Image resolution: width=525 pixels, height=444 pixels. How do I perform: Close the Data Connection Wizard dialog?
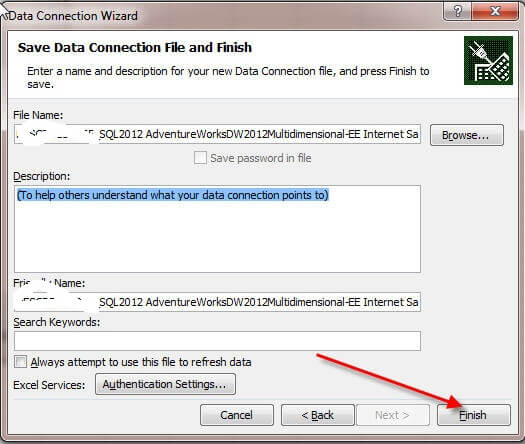point(495,11)
